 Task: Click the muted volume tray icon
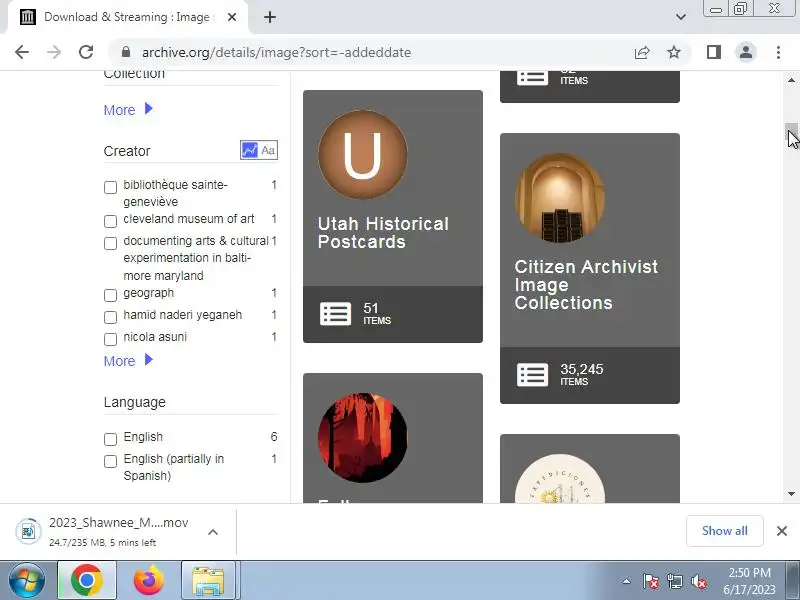pyautogui.click(x=698, y=581)
